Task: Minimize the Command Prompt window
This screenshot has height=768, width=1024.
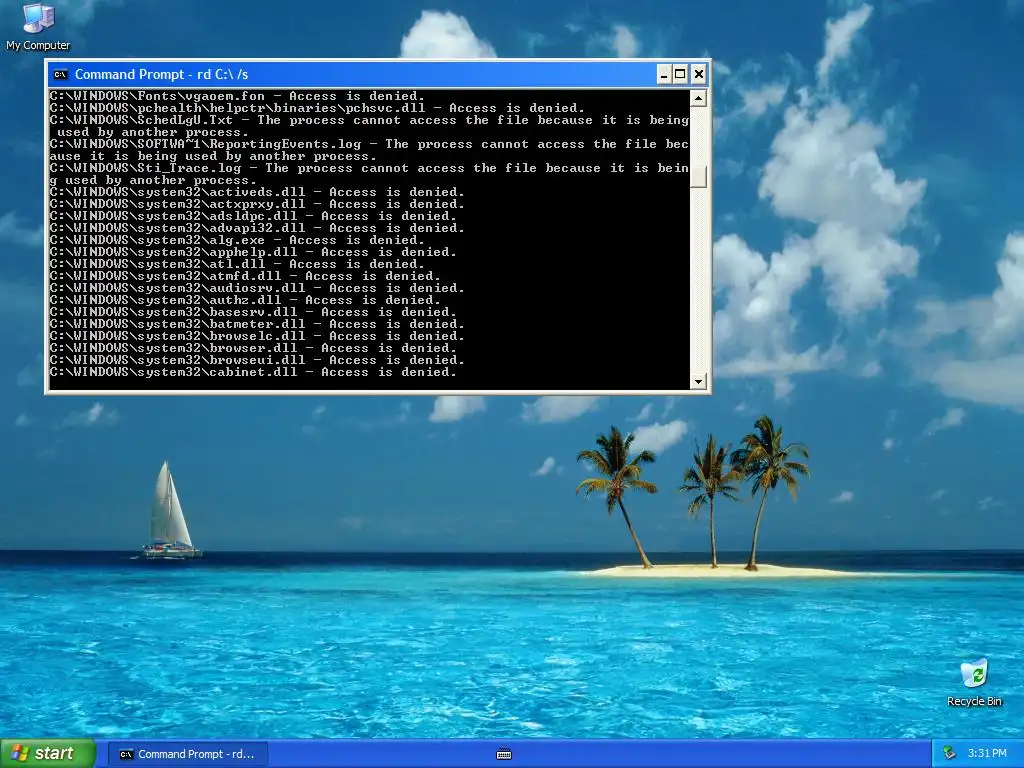Action: [664, 74]
